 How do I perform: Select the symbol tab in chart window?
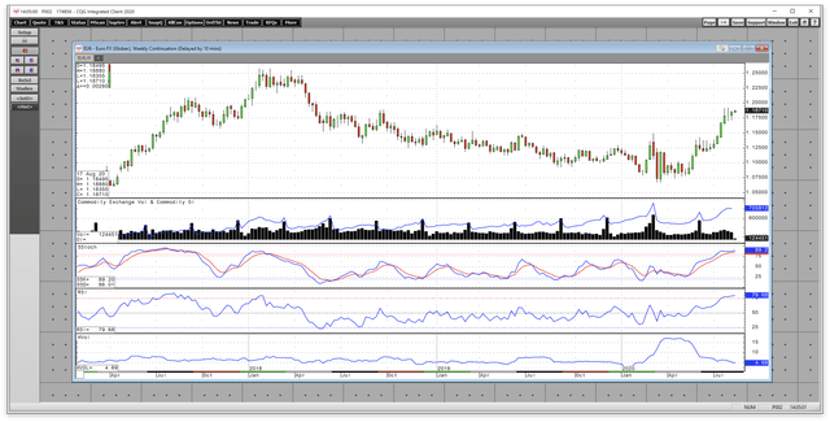click(x=84, y=57)
